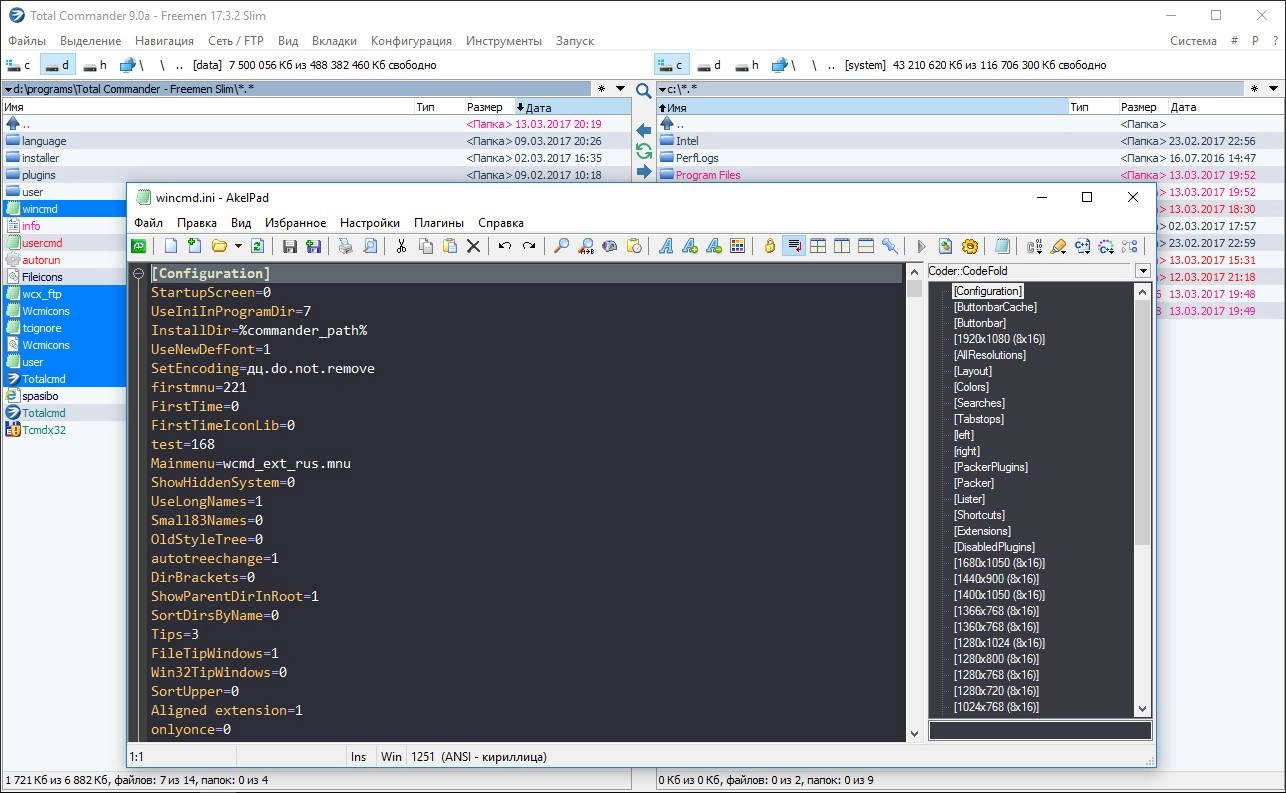This screenshot has width=1286, height=793.
Task: Toggle four-pane split window icon
Action: 818,246
